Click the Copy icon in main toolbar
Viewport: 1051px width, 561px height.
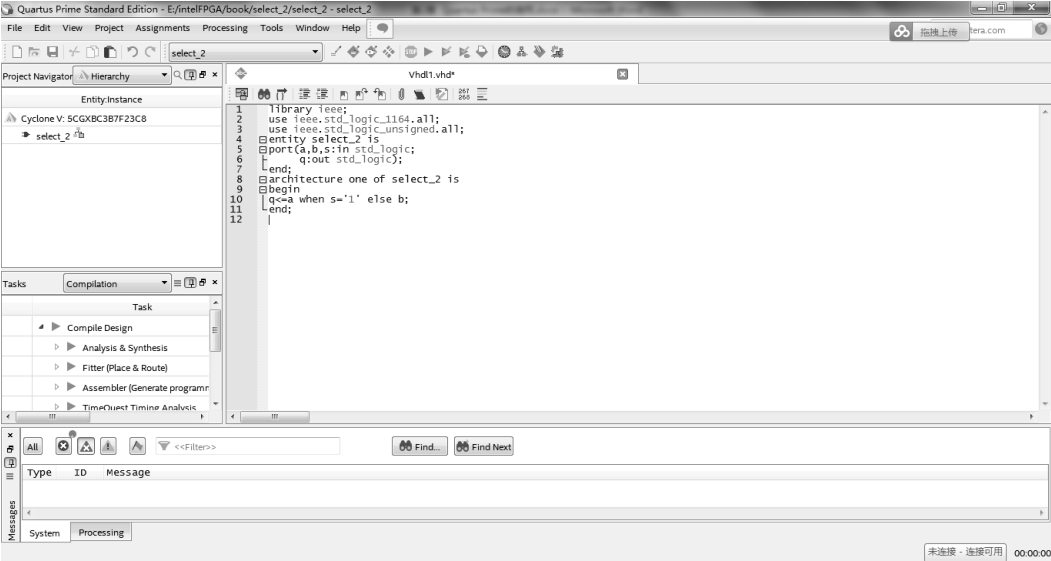pos(92,52)
